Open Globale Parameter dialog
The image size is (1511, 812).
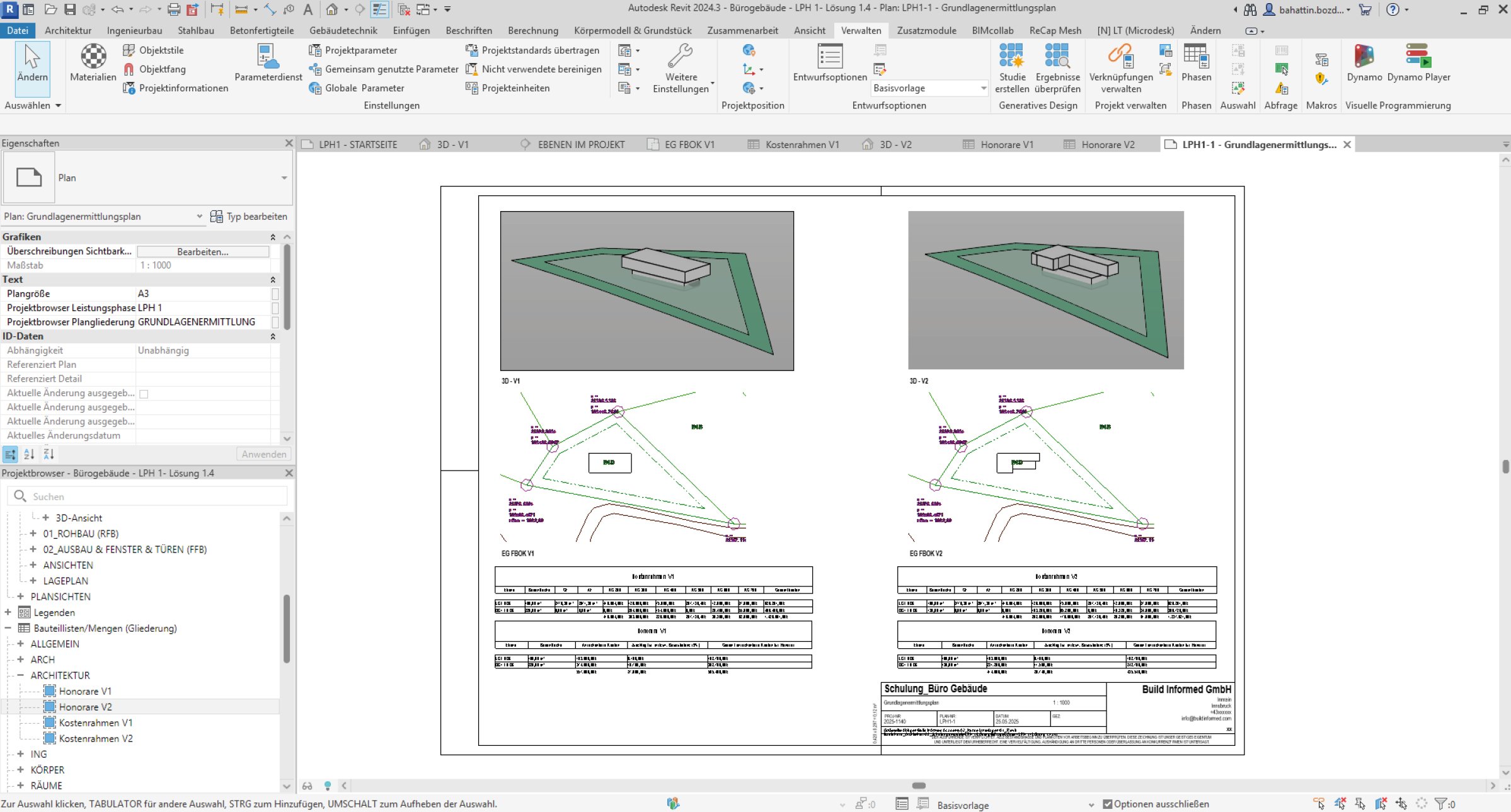click(356, 88)
